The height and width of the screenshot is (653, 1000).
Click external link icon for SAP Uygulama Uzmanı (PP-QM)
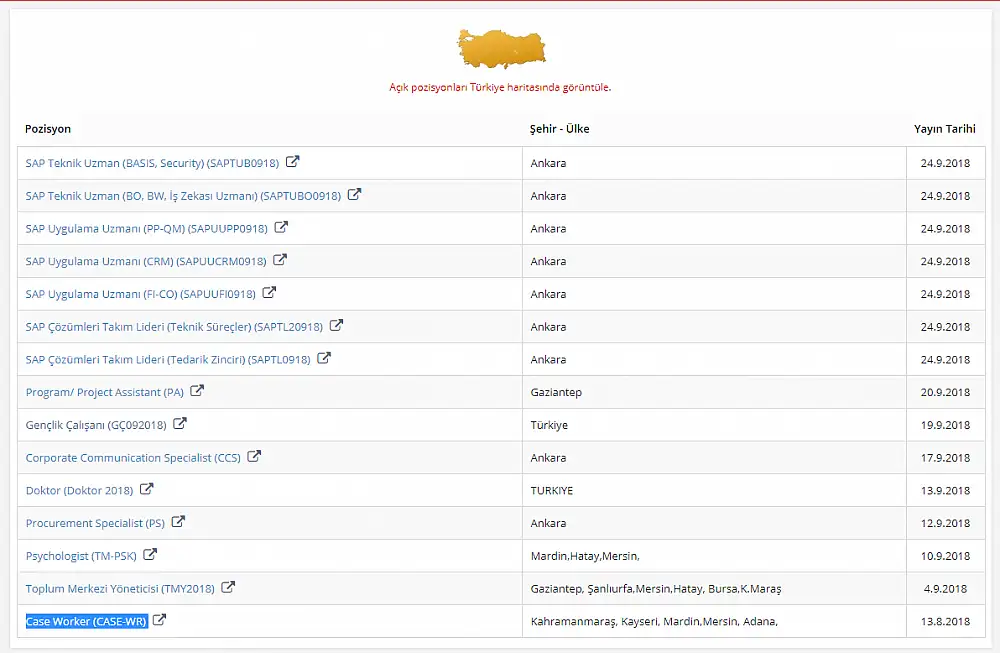pyautogui.click(x=281, y=227)
